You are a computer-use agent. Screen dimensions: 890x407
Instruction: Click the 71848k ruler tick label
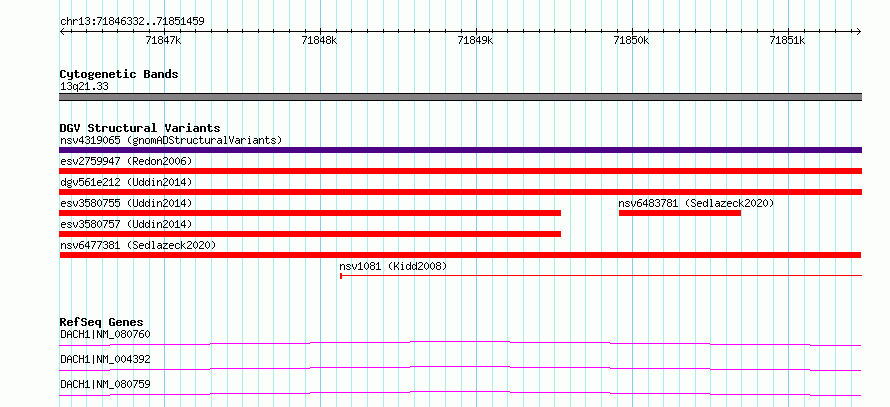click(x=320, y=40)
